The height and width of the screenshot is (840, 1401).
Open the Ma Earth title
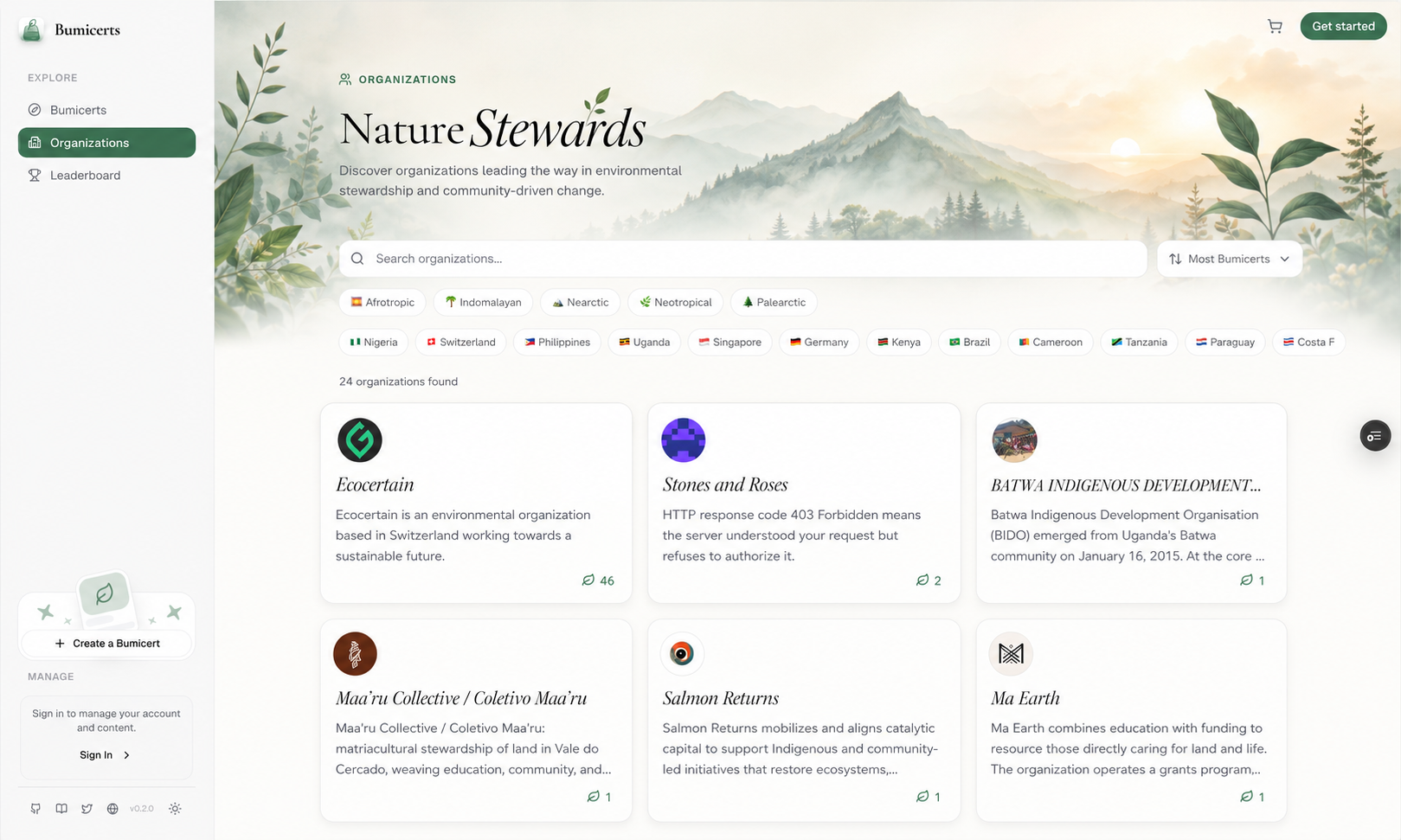tap(1025, 698)
